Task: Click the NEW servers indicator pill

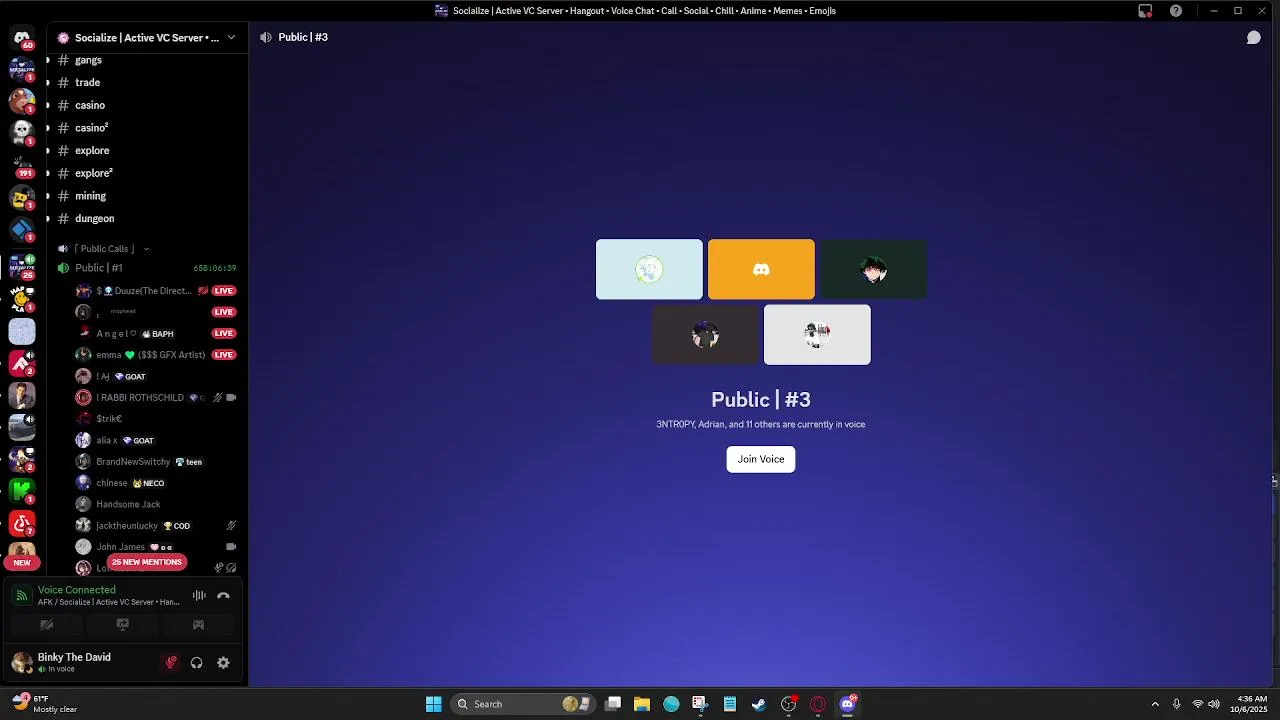Action: [x=22, y=562]
